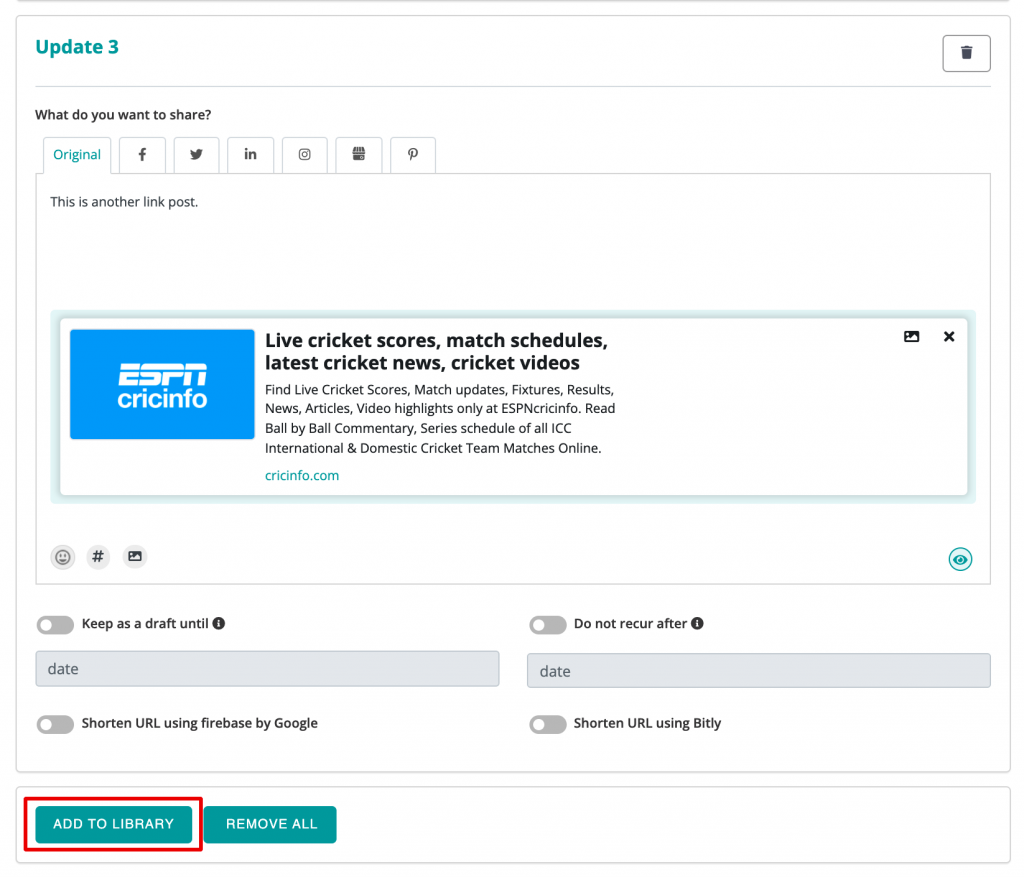
Task: Open the LinkedIn tab
Action: tap(250, 155)
